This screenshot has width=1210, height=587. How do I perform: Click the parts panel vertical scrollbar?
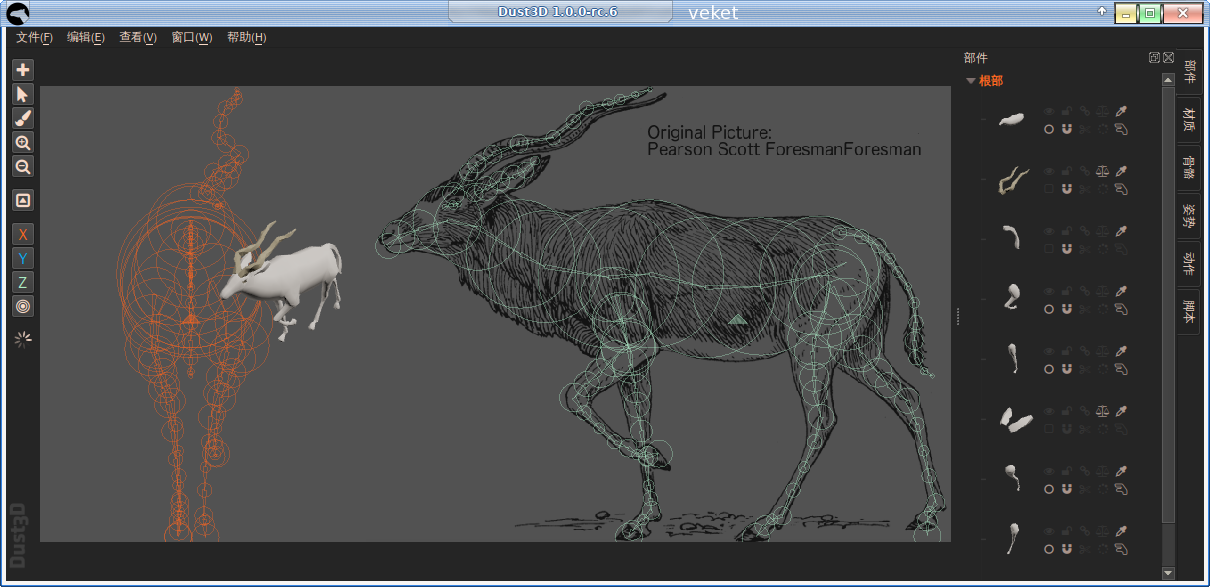pyautogui.click(x=1168, y=305)
